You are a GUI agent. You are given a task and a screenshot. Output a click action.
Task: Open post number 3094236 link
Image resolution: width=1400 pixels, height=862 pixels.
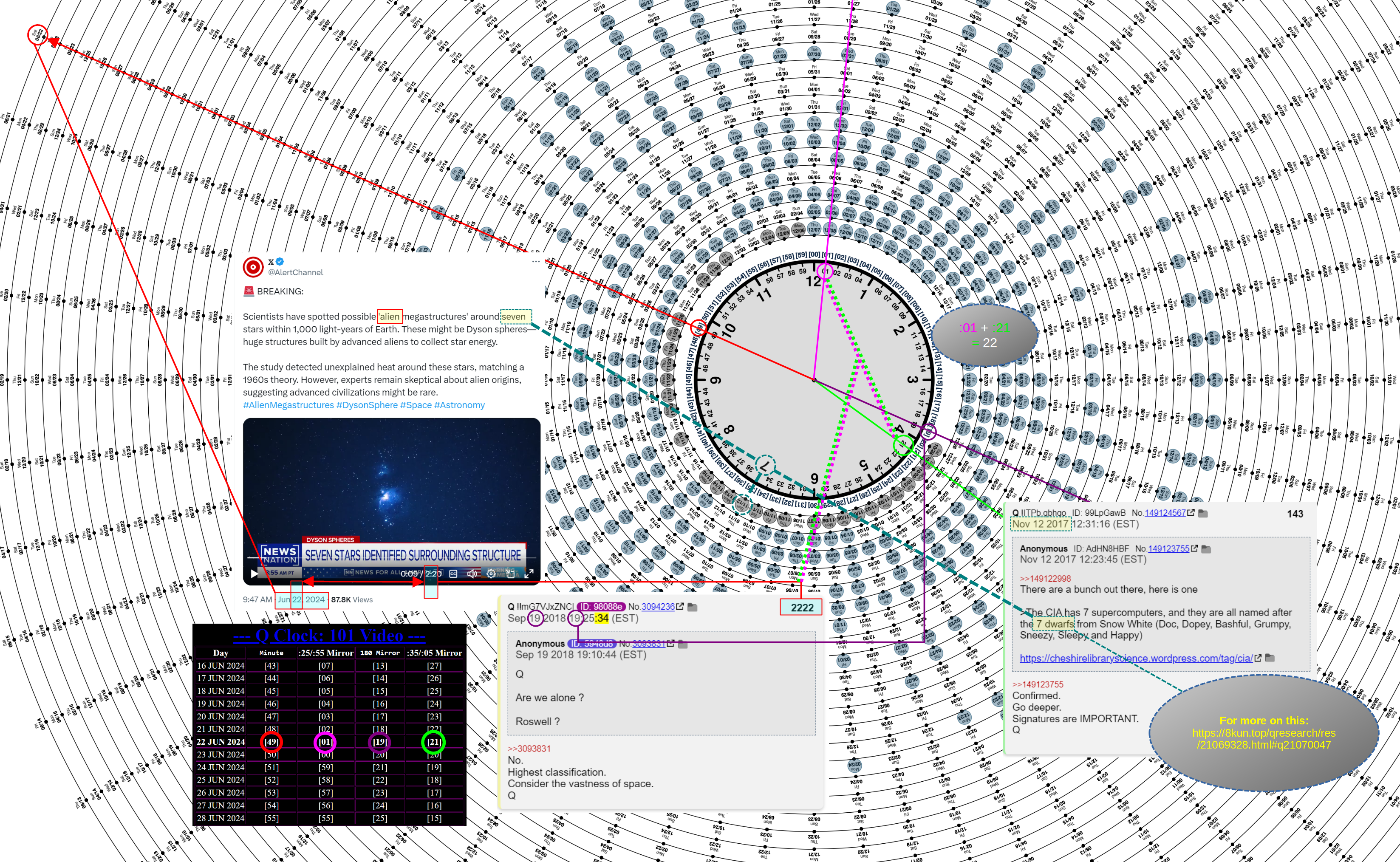(658, 607)
